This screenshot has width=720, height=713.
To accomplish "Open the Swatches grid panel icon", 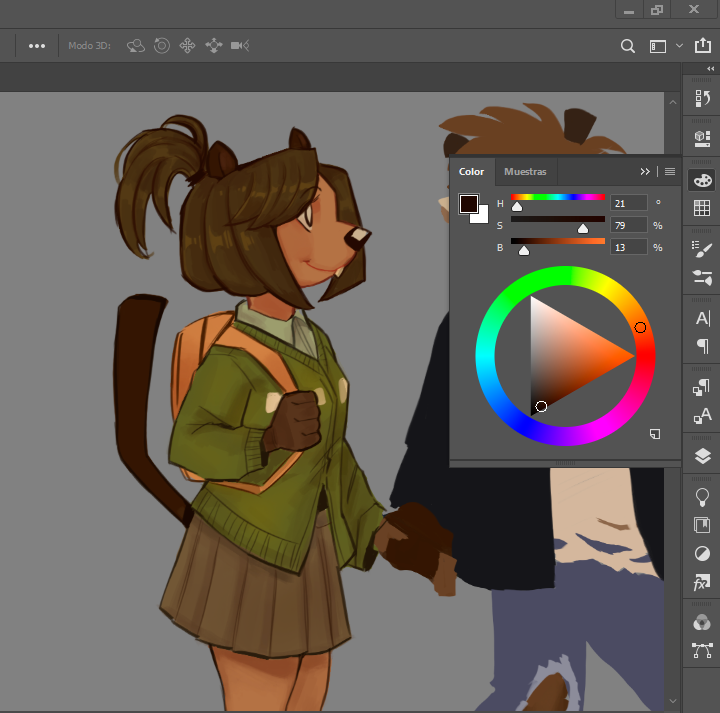I will 702,208.
